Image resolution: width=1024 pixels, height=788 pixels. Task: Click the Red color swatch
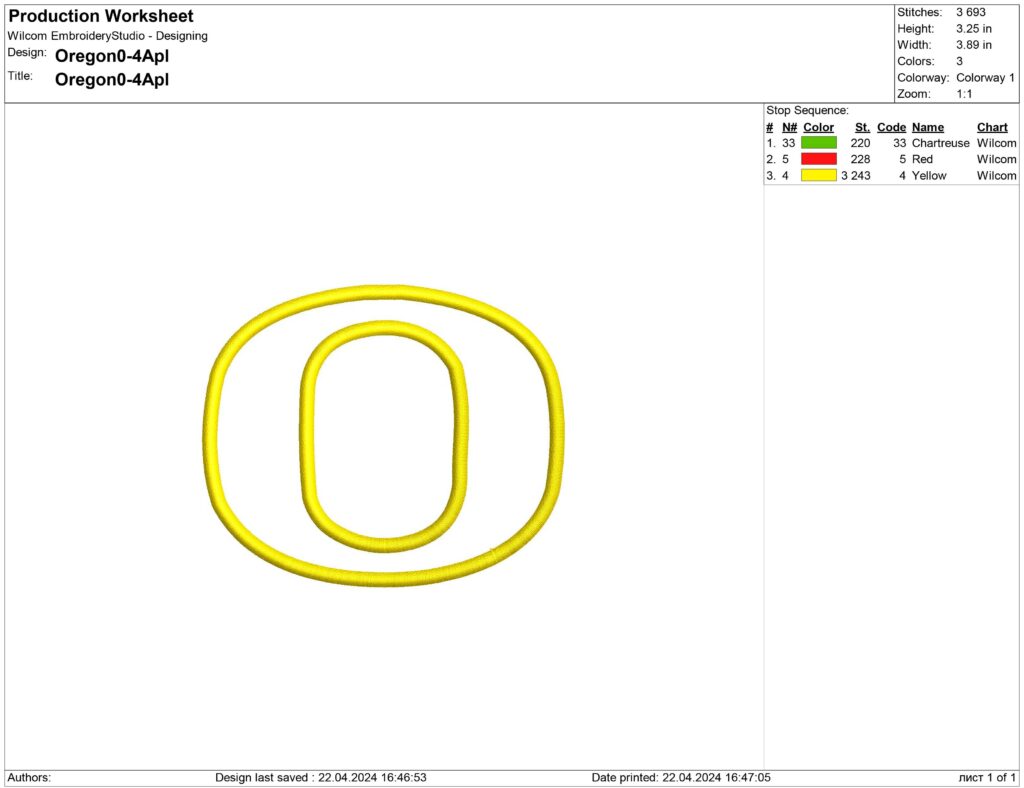pos(818,159)
